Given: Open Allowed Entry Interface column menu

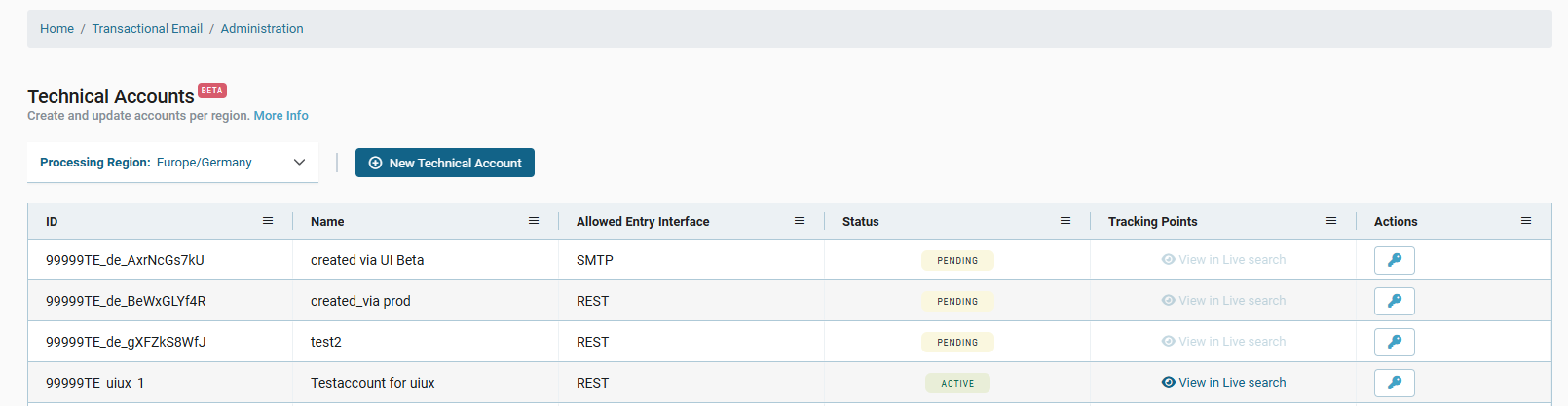Looking at the screenshot, I should (800, 221).
